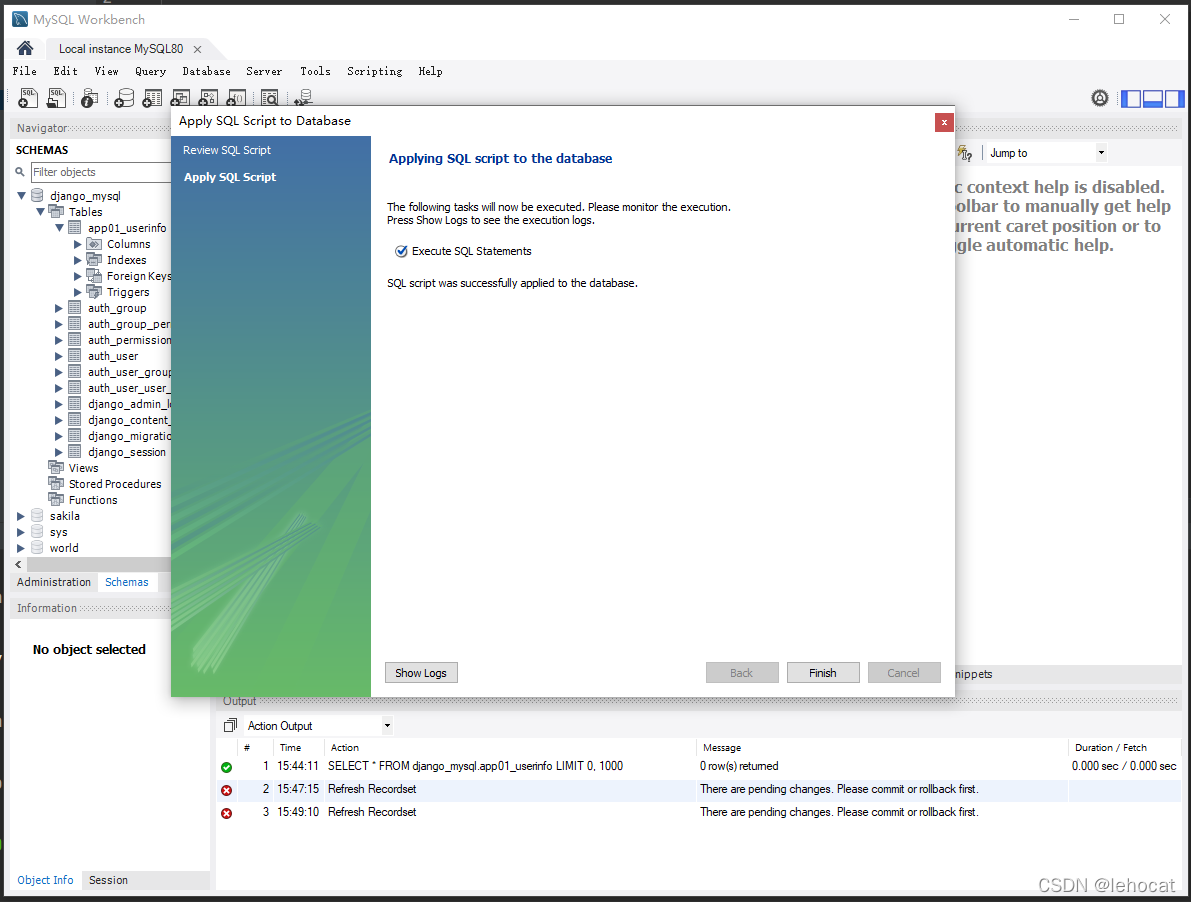
Task: Click the Execute SQL Statements checkmark
Action: 401,251
